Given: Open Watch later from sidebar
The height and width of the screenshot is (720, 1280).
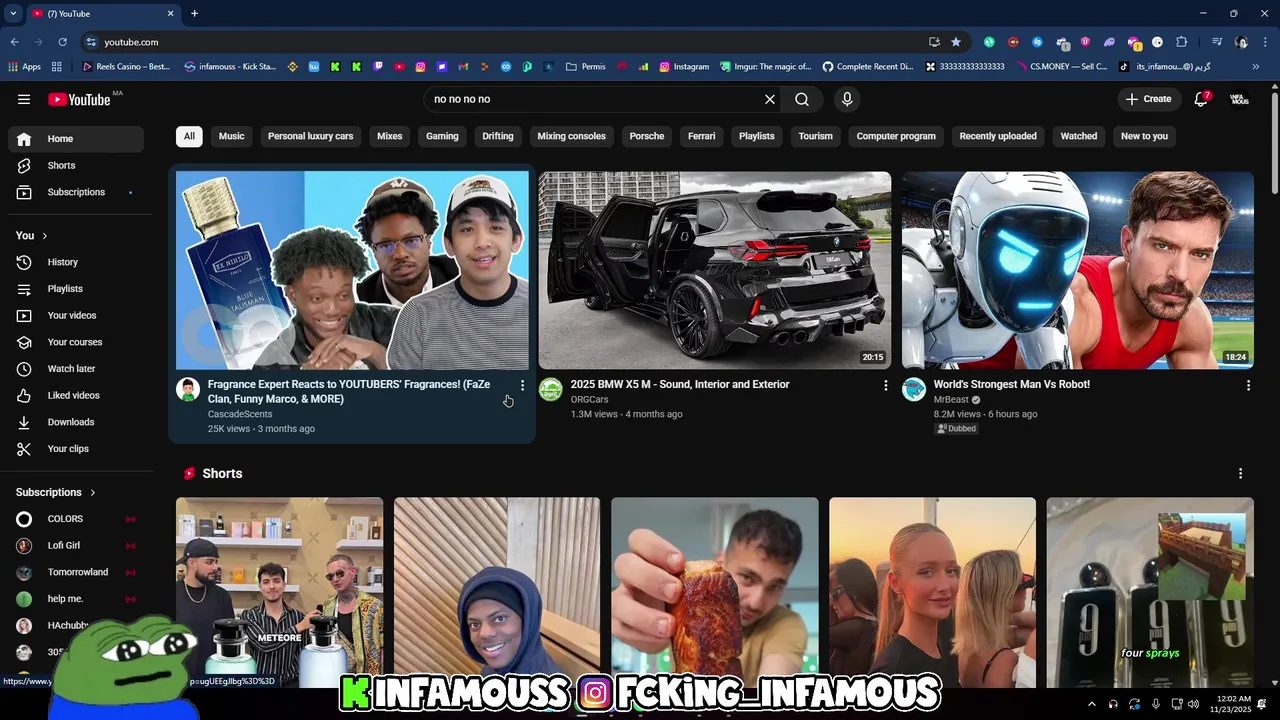Looking at the screenshot, I should click(x=75, y=369).
